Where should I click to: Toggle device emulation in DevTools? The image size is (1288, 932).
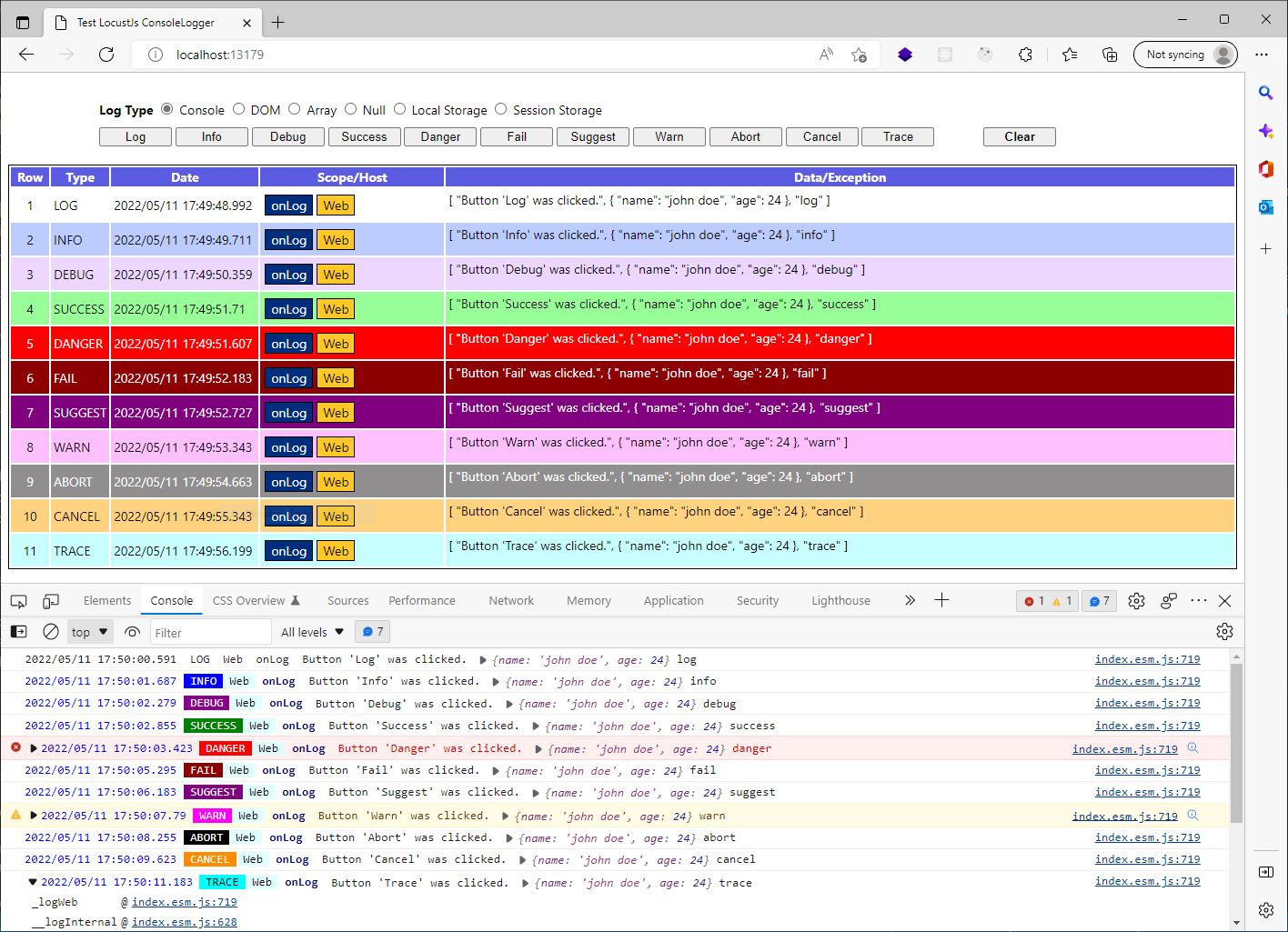pos(51,601)
